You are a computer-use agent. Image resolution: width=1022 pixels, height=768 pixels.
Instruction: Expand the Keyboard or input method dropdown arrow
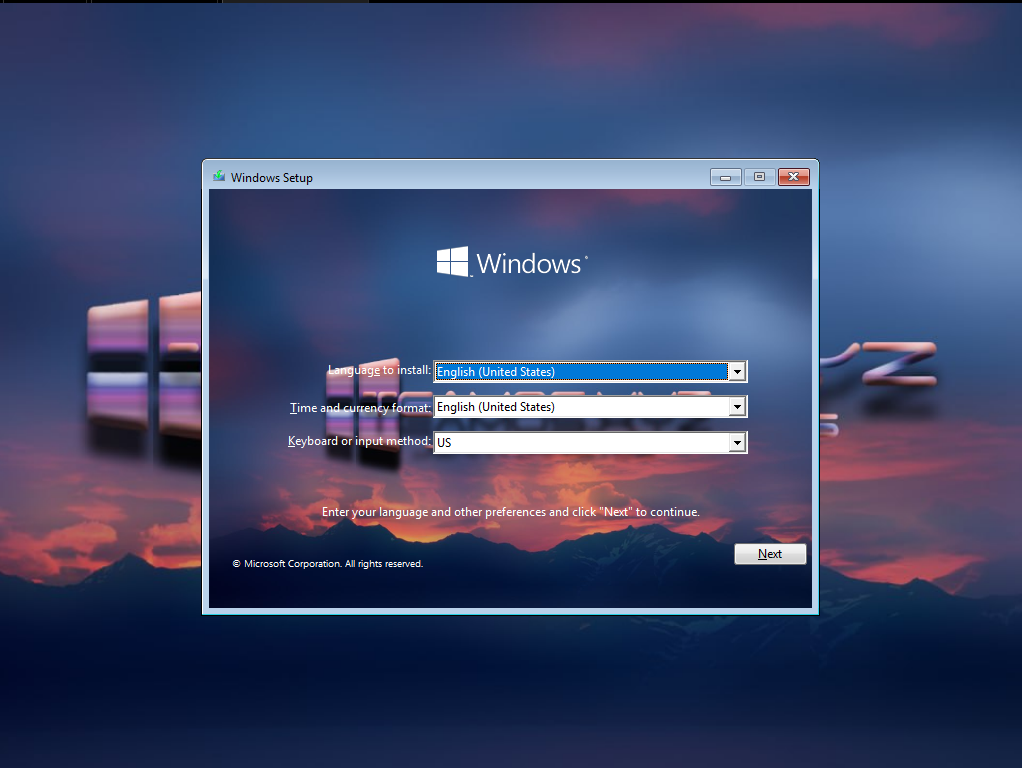pyautogui.click(x=737, y=443)
